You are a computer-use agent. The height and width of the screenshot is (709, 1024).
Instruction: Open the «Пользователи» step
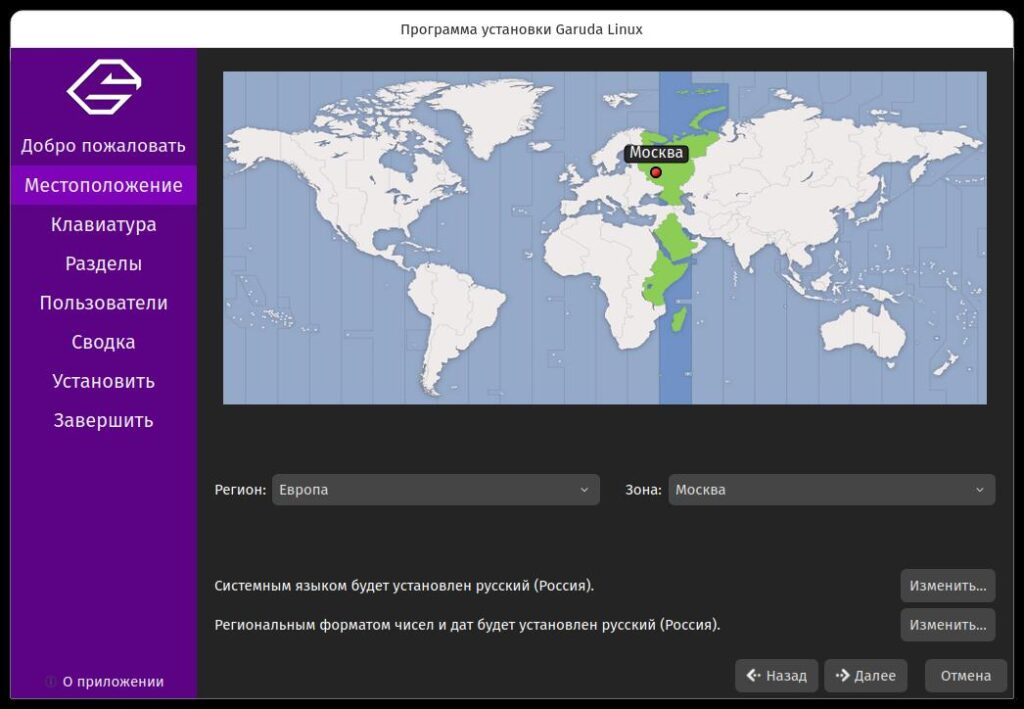[103, 302]
